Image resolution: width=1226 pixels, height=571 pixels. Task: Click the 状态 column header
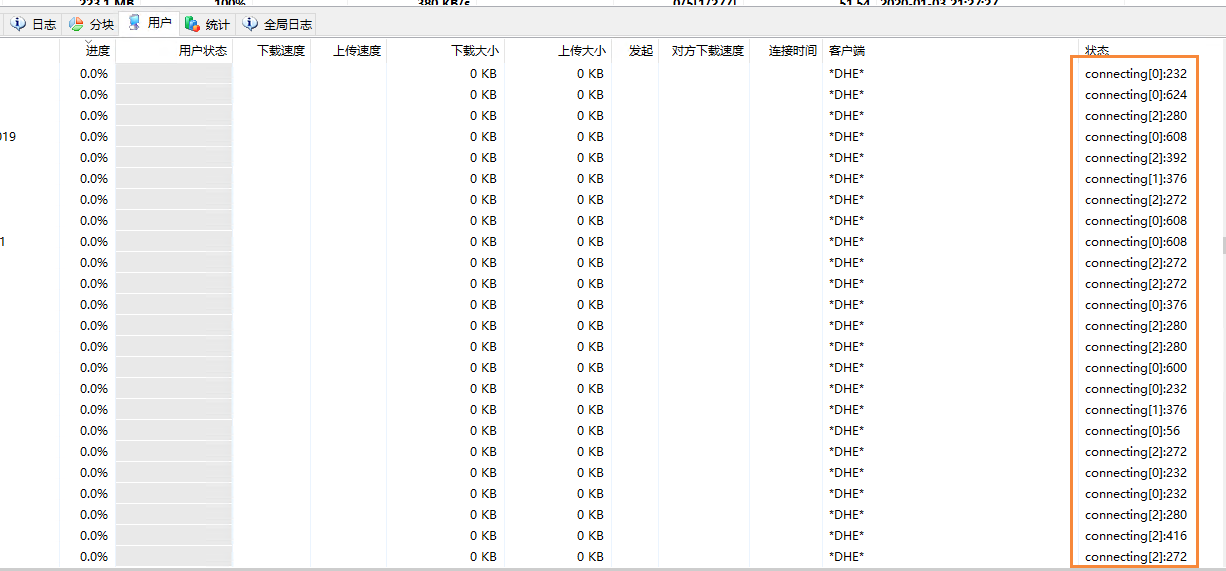tap(1097, 51)
